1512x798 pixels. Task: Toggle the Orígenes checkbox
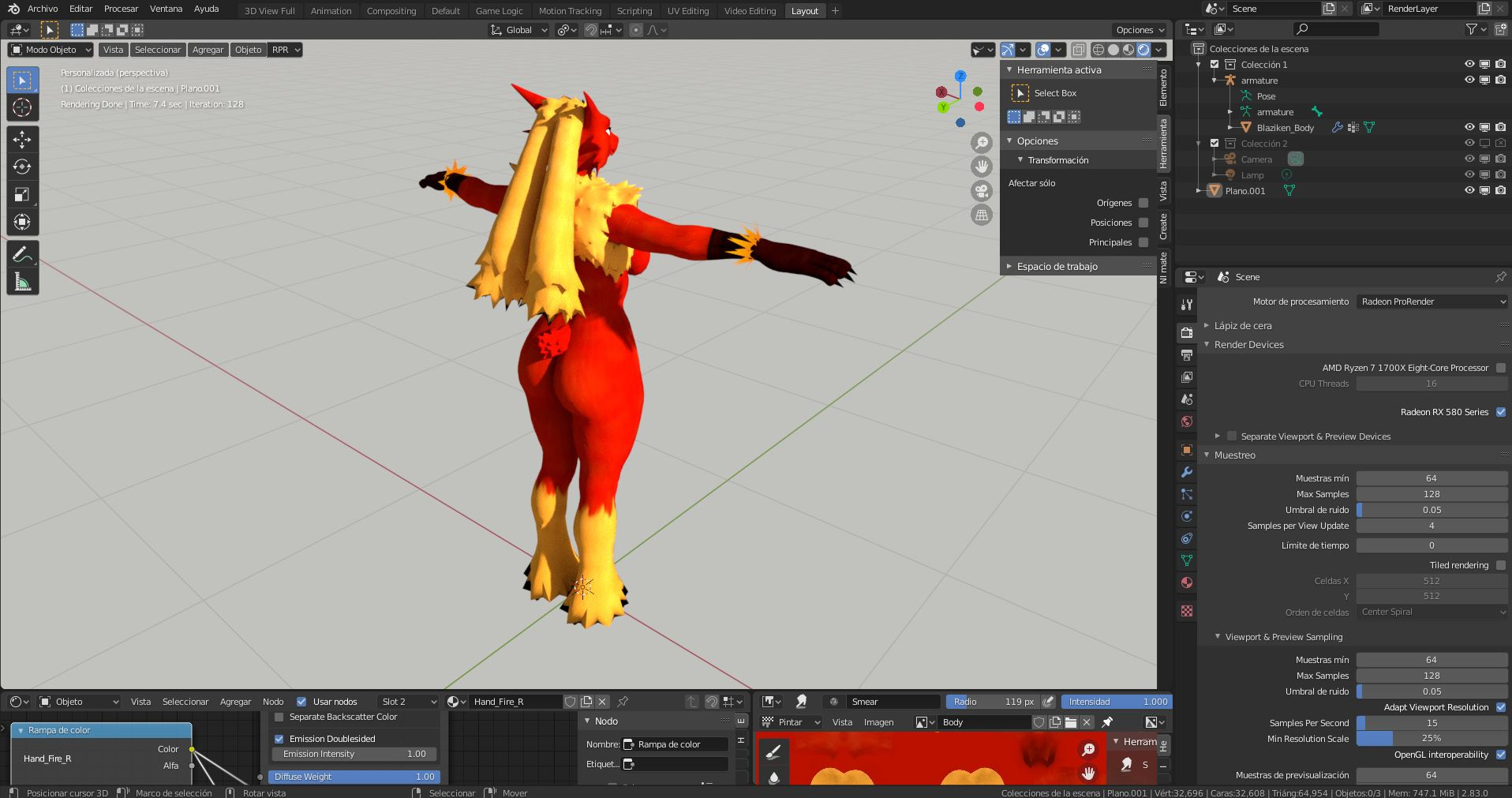(1143, 203)
